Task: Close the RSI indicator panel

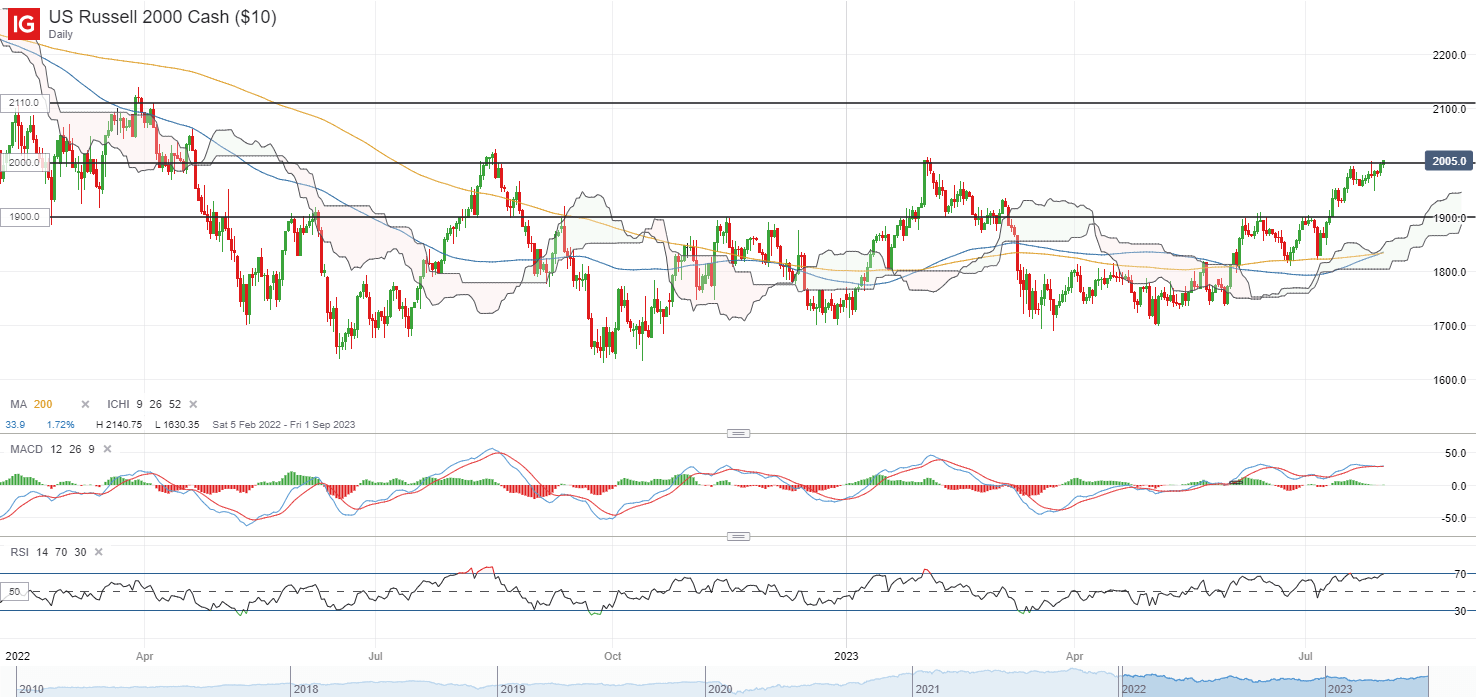Action: point(99,552)
